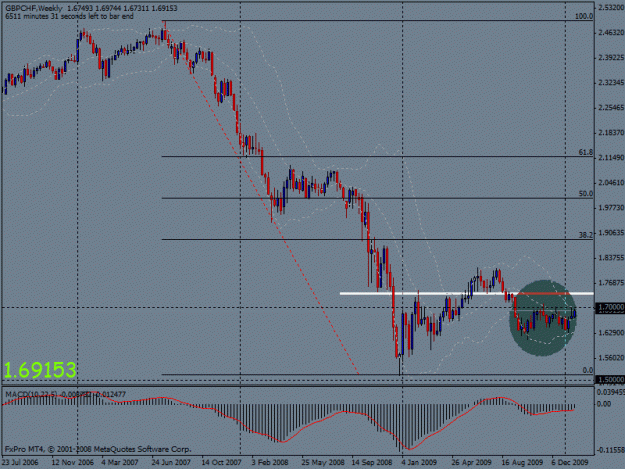Click the 1.56020 price on the scale
This screenshot has height=469, width=625.
[611, 358]
